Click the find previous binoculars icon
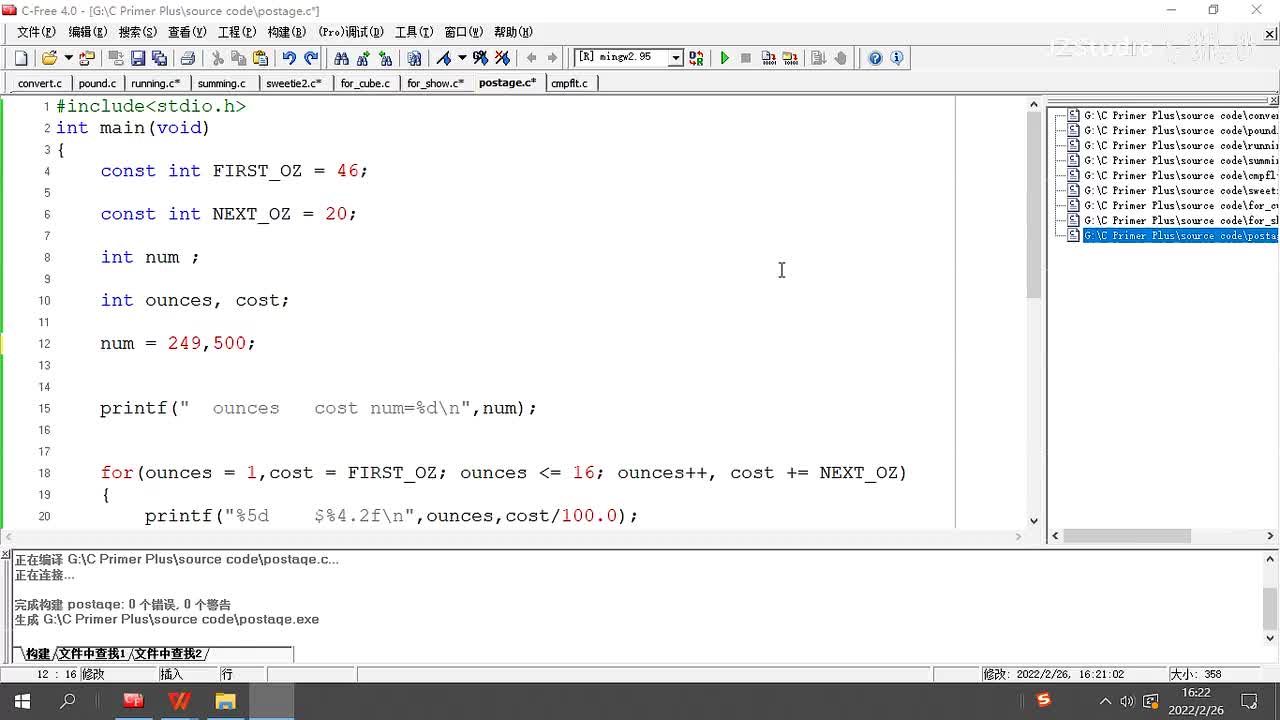 pyautogui.click(x=385, y=58)
